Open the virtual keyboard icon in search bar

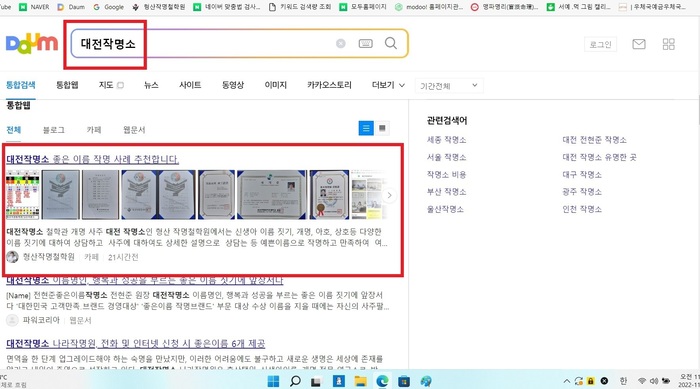[366, 43]
